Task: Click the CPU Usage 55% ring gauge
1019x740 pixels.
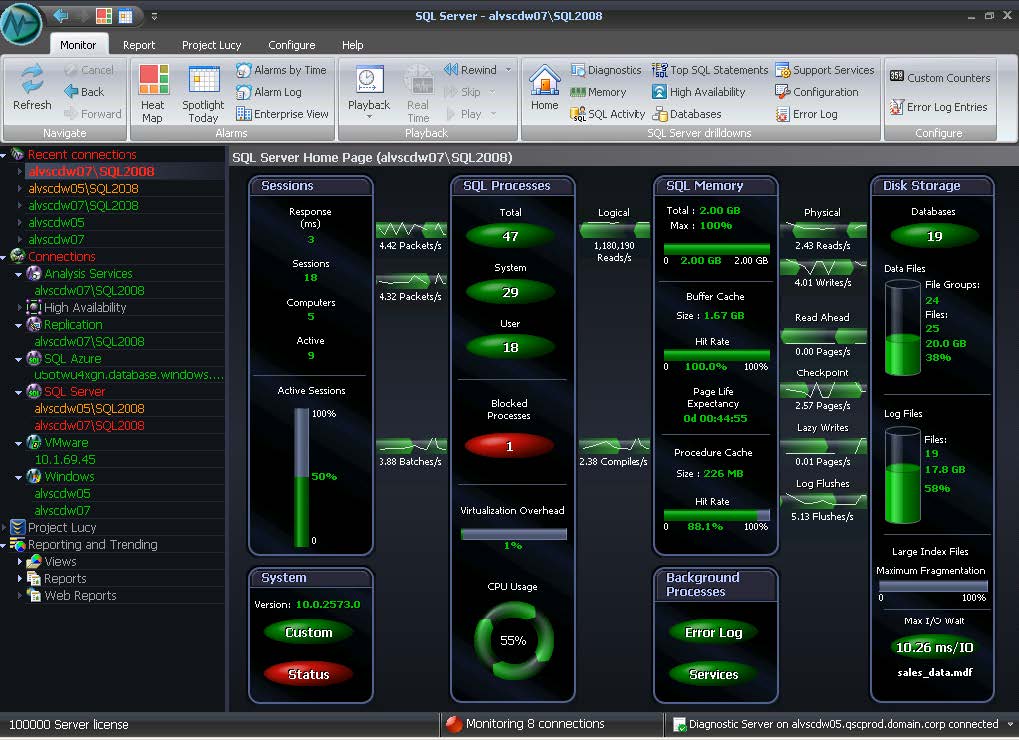Action: [513, 641]
